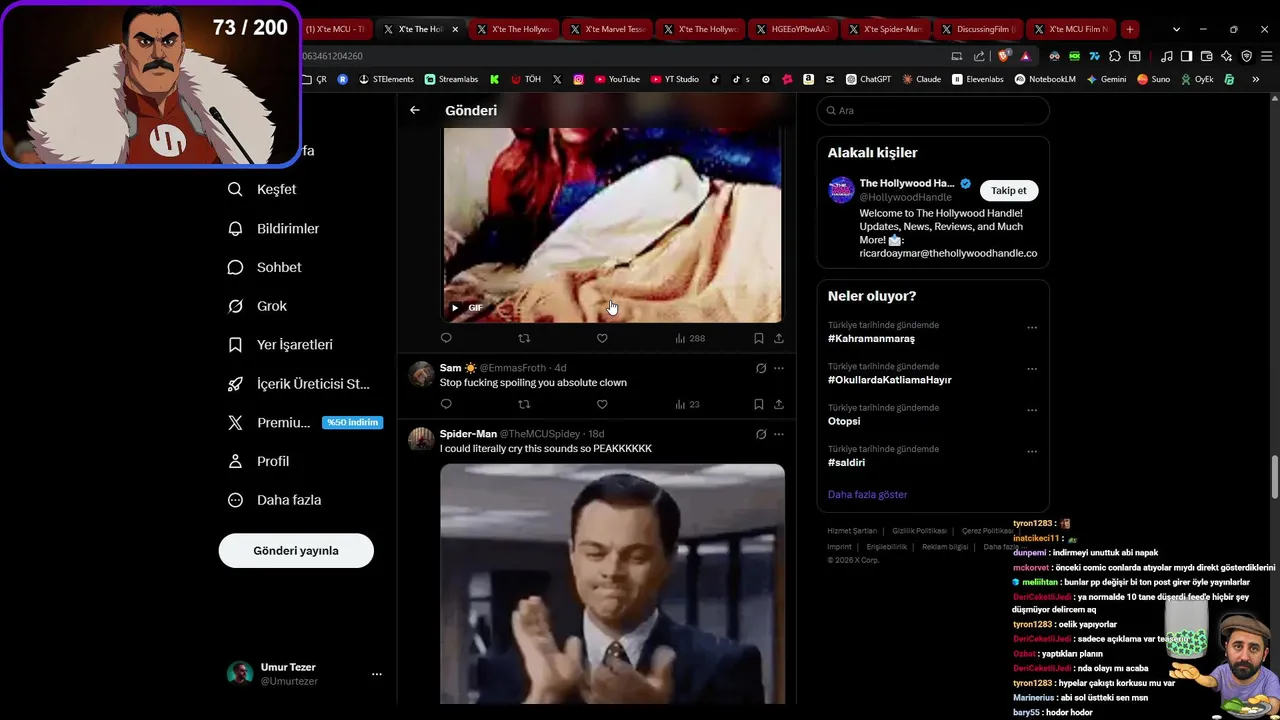The width and height of the screenshot is (1280, 720).
Task: Repost Sam's comment
Action: tap(524, 404)
